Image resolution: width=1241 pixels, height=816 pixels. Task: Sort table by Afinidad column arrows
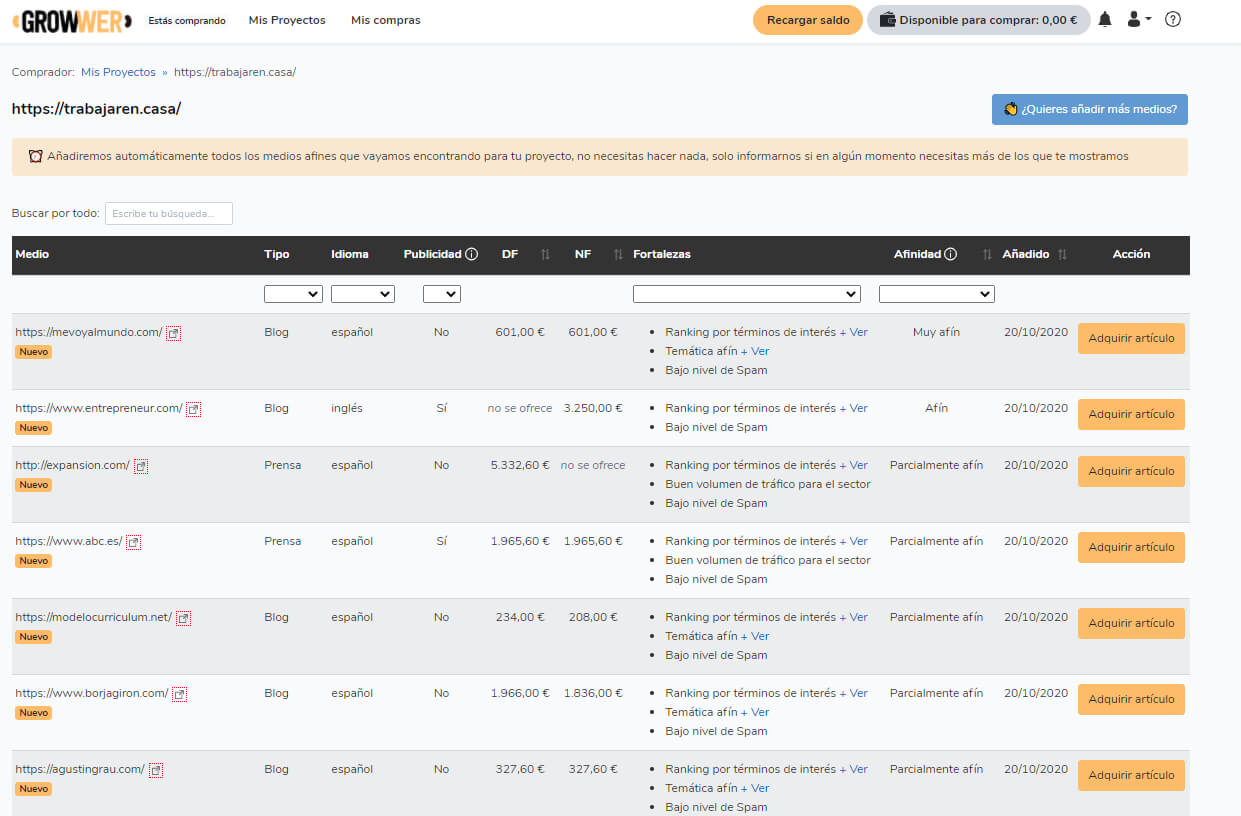click(x=987, y=255)
